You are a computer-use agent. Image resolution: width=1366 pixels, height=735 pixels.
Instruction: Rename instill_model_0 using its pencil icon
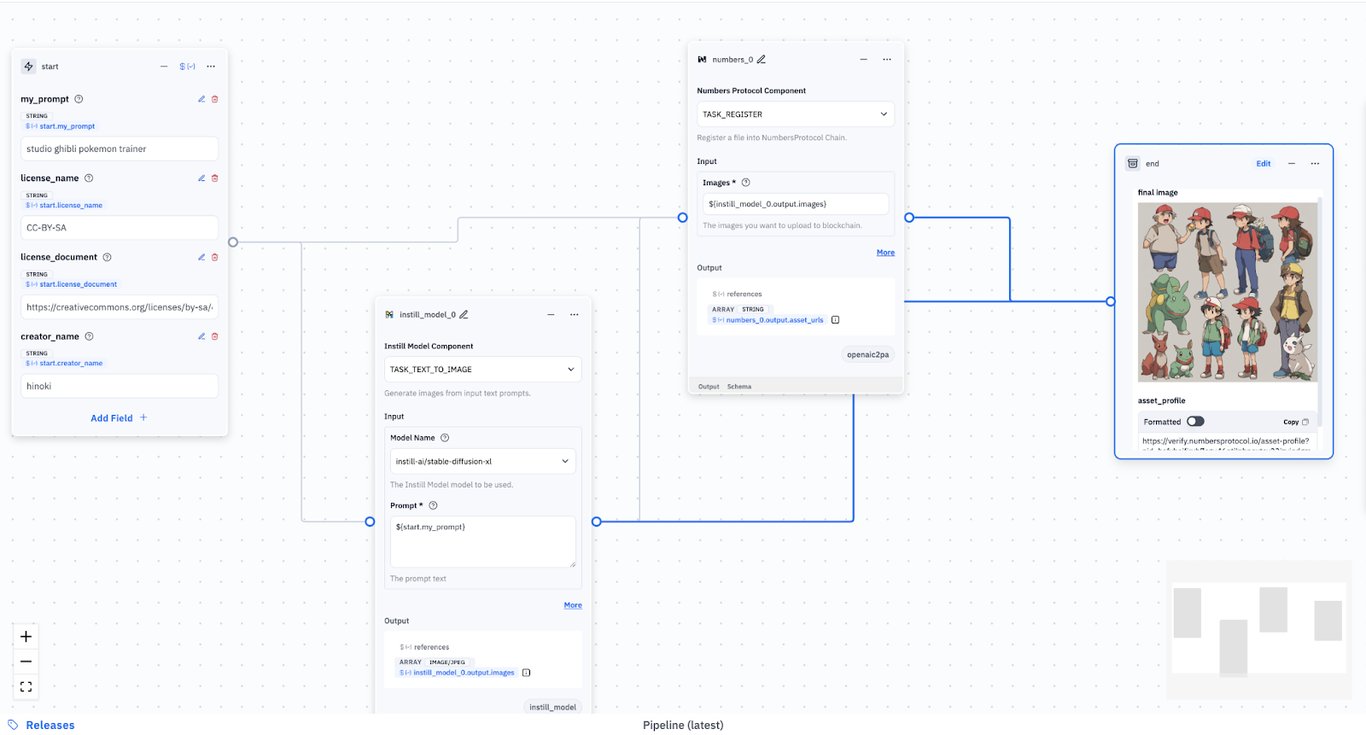click(x=464, y=314)
